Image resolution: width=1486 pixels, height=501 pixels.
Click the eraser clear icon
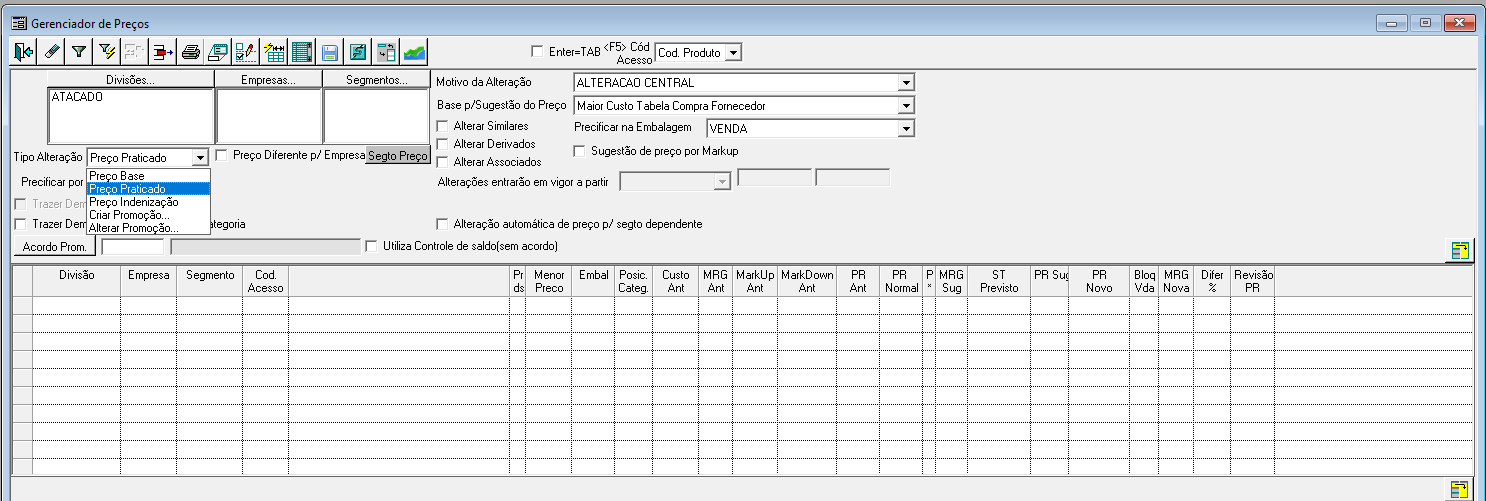[x=52, y=51]
